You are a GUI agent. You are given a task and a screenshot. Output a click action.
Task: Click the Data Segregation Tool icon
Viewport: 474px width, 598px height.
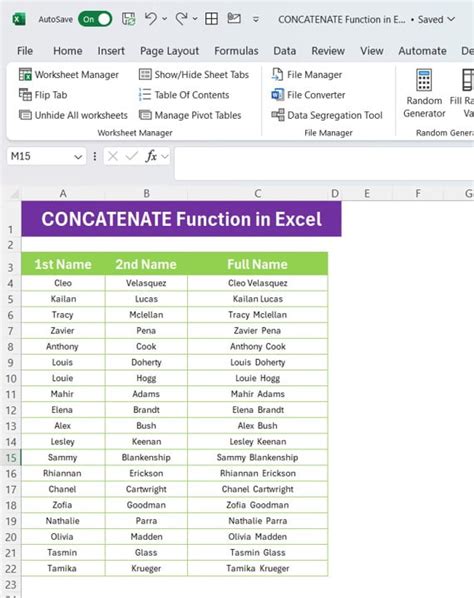point(278,114)
